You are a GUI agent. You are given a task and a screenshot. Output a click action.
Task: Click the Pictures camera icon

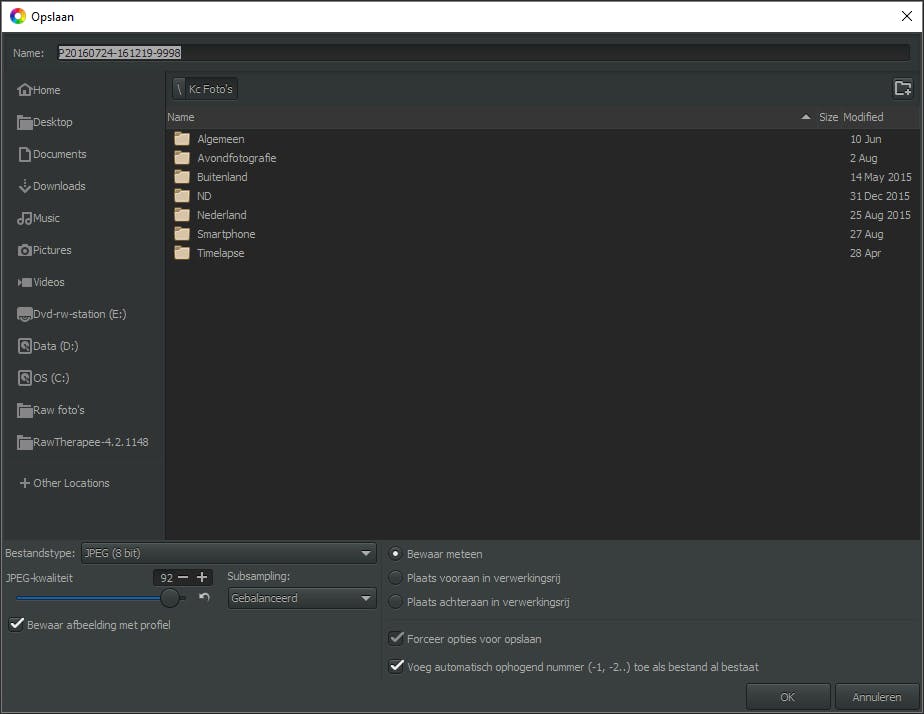(25, 250)
